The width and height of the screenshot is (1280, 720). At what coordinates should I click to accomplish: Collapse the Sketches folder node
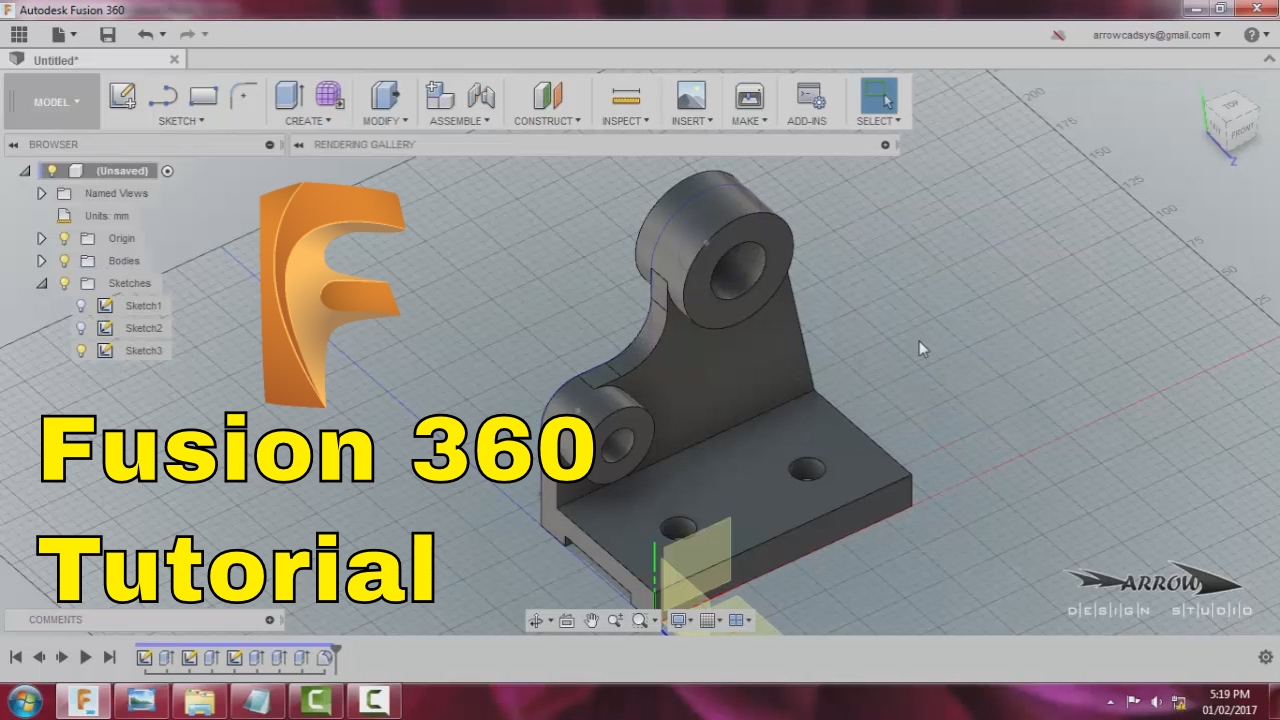[x=41, y=284]
